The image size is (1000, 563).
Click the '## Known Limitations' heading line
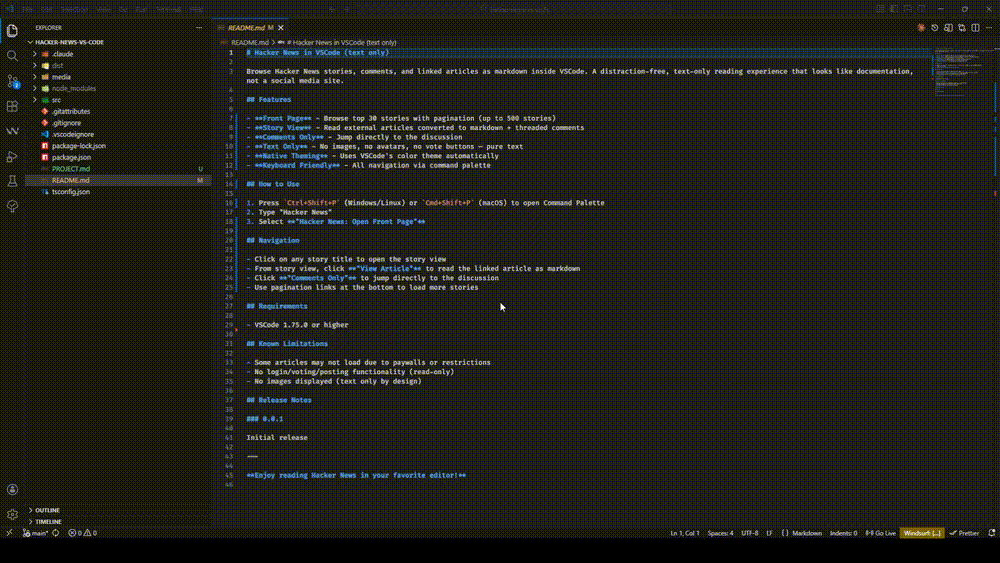287,344
